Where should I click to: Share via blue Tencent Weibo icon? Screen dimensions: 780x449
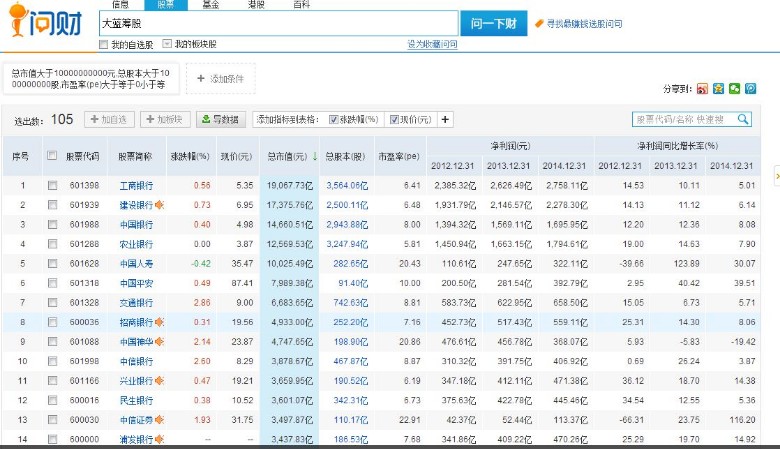[x=751, y=89]
